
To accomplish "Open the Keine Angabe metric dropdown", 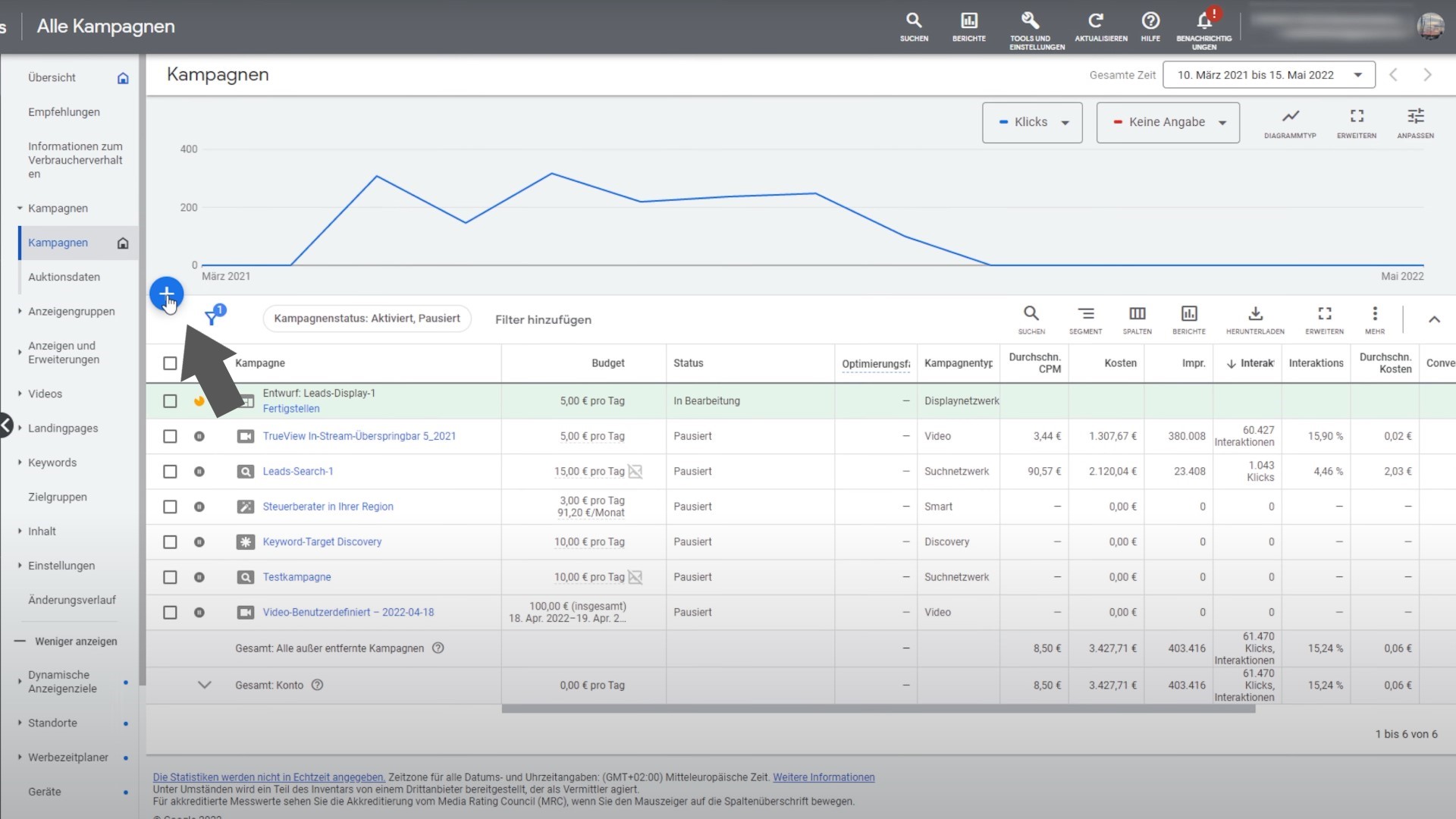I will coord(1168,122).
